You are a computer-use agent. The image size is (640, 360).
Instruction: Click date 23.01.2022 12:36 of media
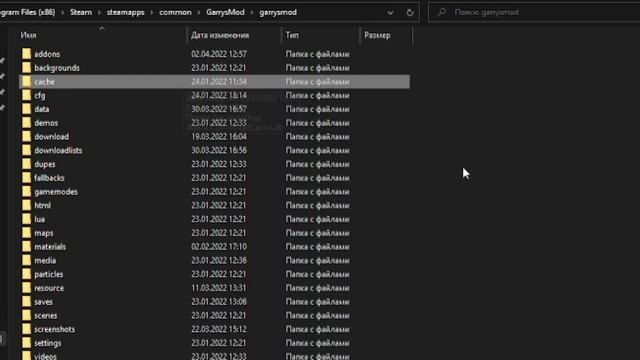[219, 260]
